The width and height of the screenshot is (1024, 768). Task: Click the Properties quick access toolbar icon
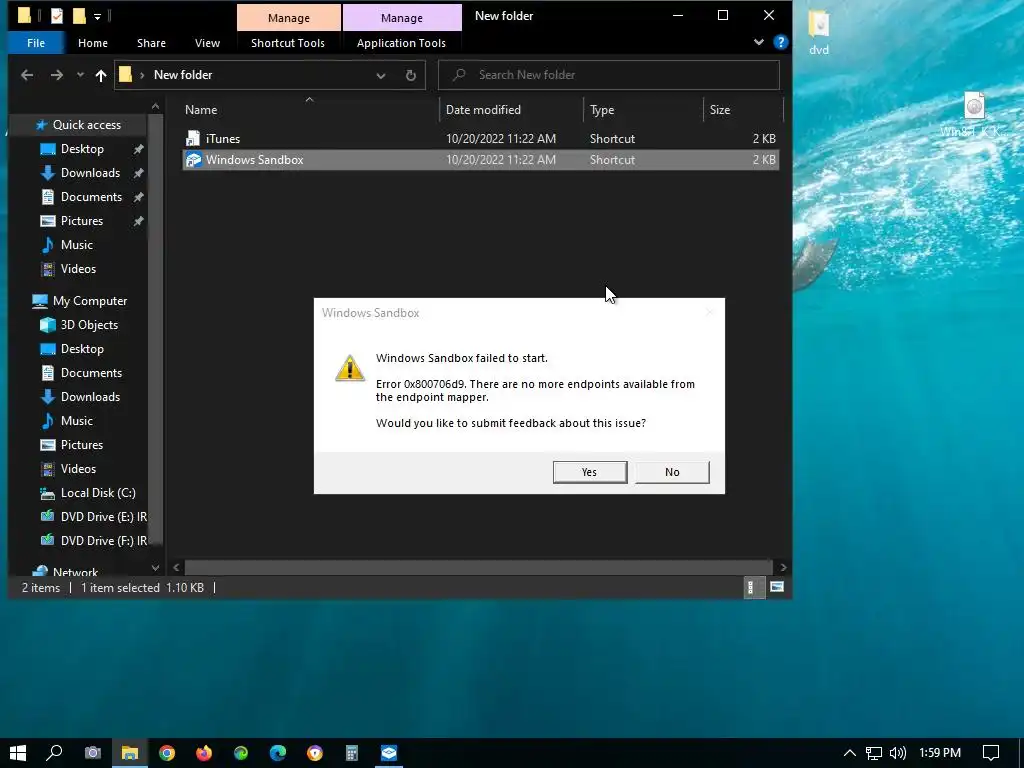pyautogui.click(x=57, y=16)
